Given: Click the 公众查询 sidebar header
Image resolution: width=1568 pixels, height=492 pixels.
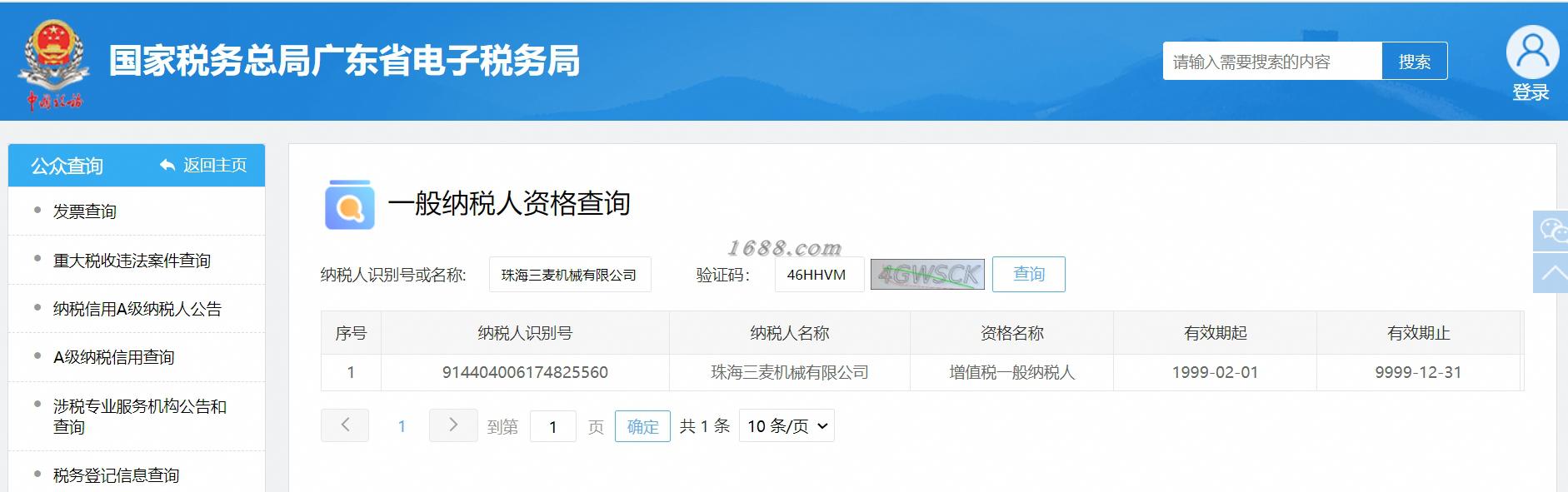Looking at the screenshot, I should pos(67,166).
